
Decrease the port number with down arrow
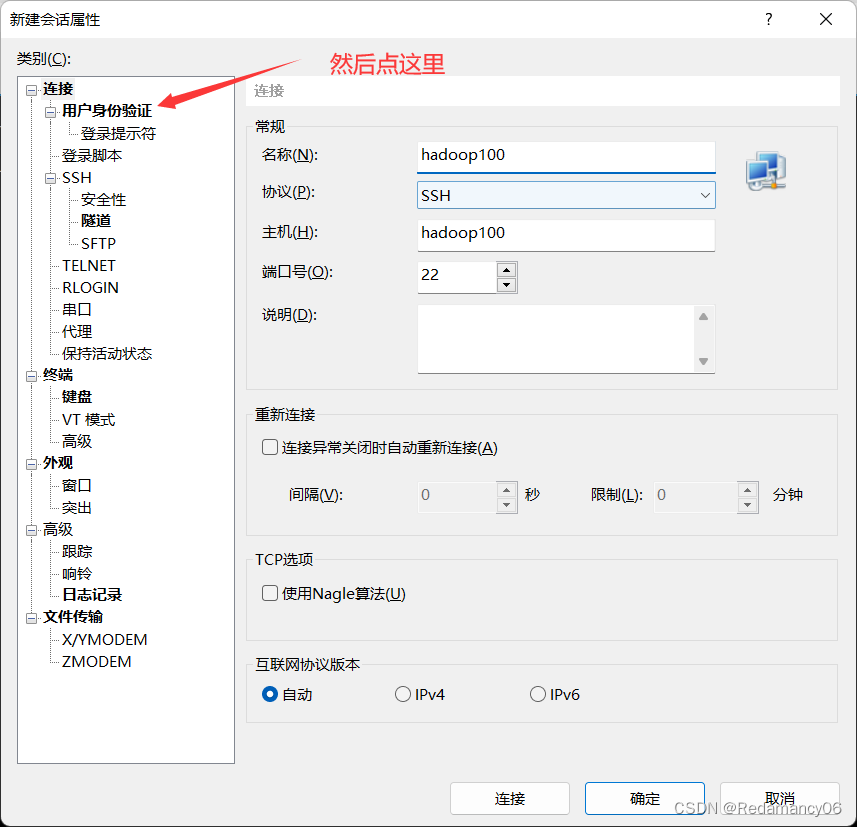pyautogui.click(x=507, y=285)
